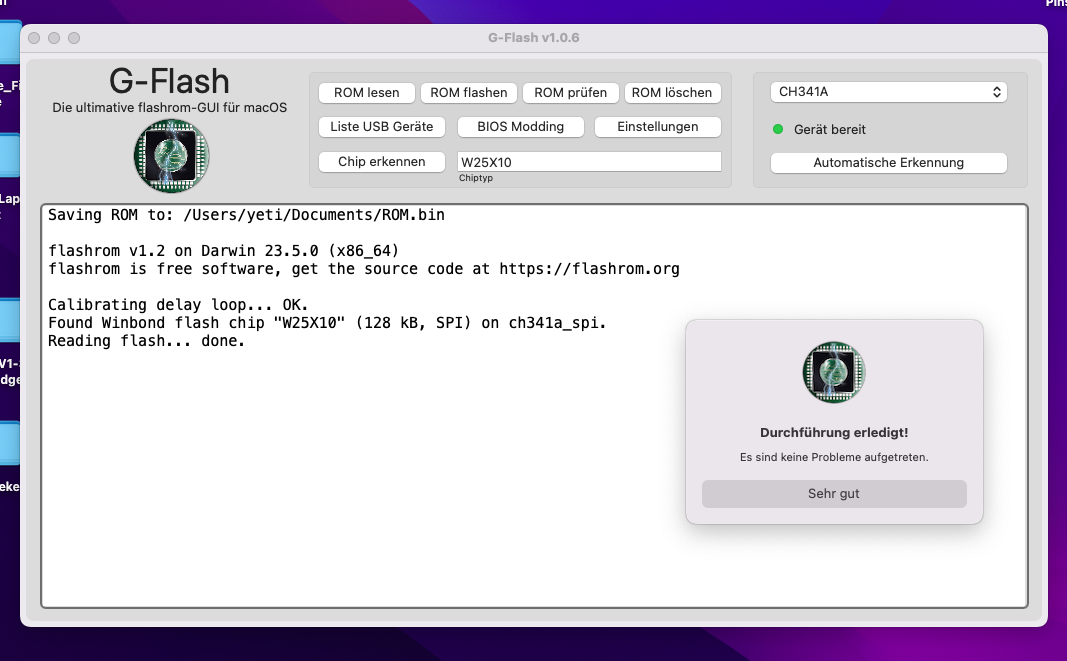Click the 'Die ultimative flashrom-GUI' subtitle
This screenshot has height=661, width=1067.
169,108
